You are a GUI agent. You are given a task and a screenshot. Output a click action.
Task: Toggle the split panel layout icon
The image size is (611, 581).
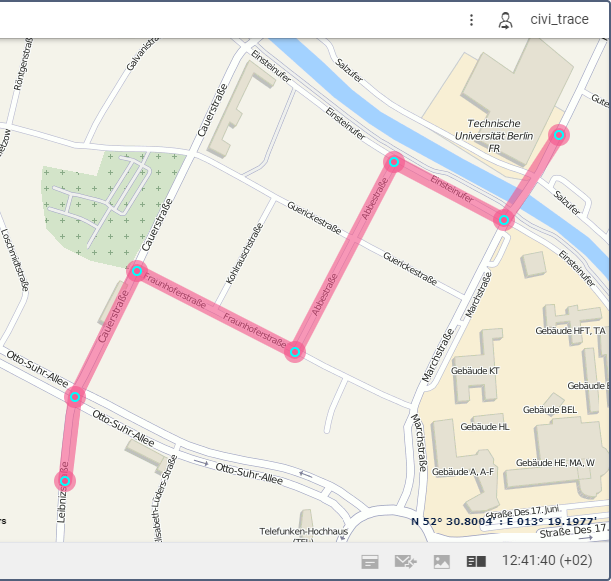tap(476, 562)
